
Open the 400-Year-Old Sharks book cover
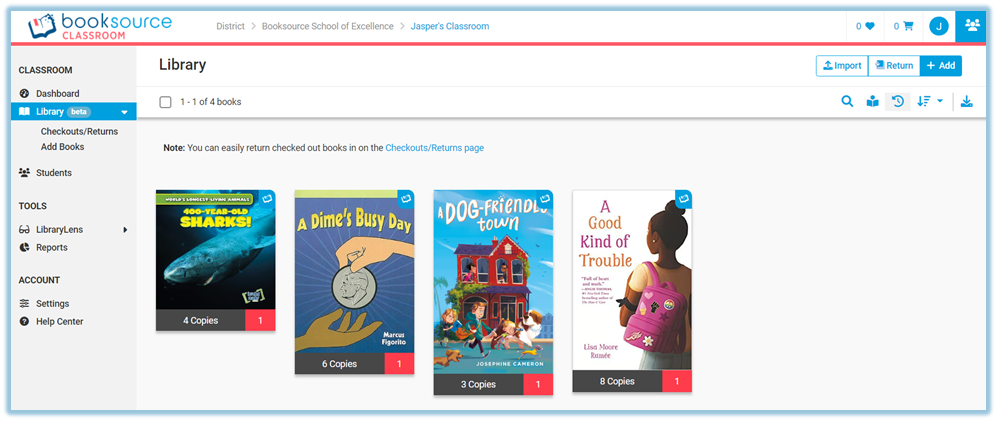click(x=216, y=250)
